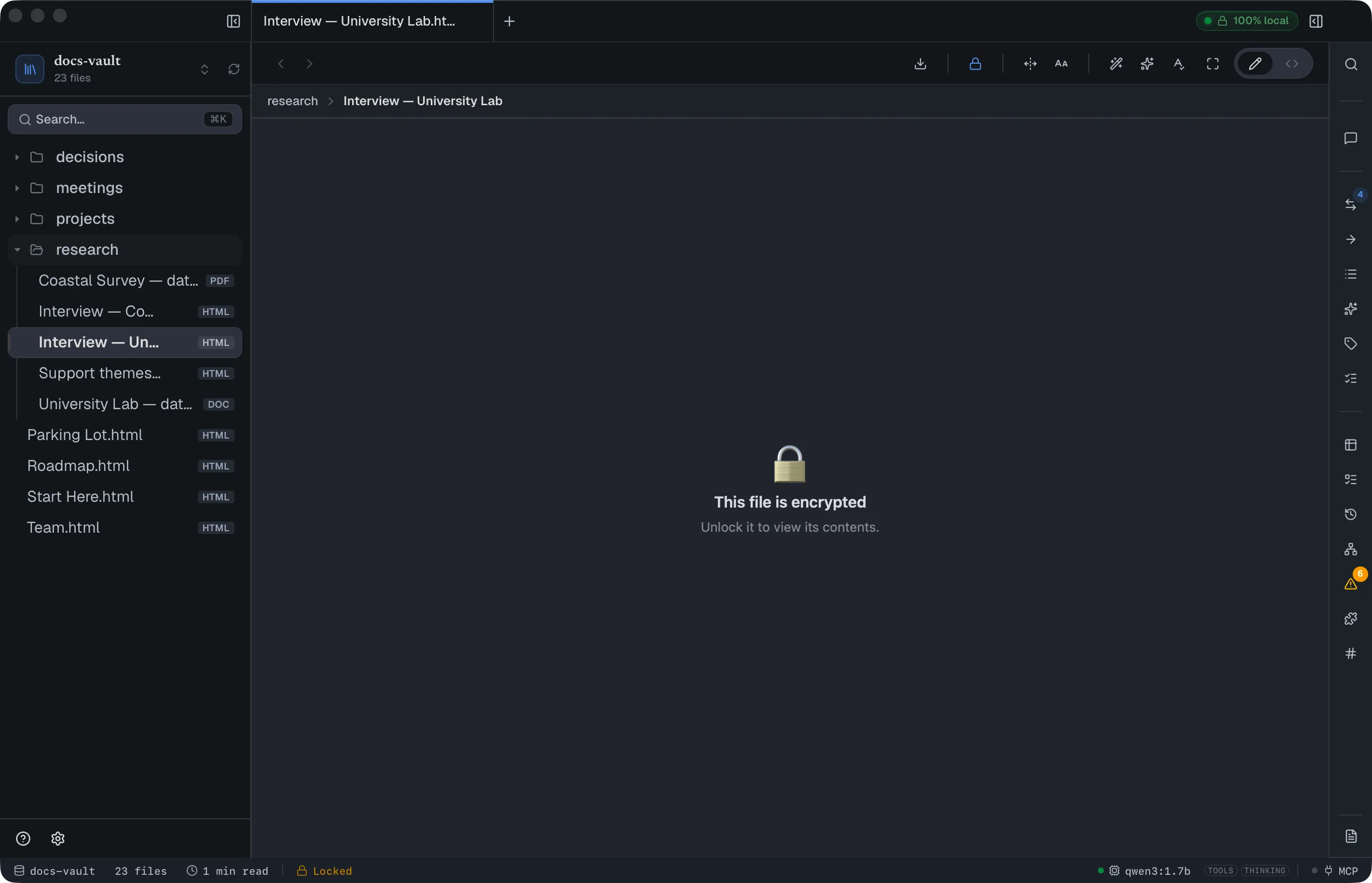Image resolution: width=1372 pixels, height=883 pixels.
Task: Click the fullscreen focus icon
Action: tap(1213, 64)
